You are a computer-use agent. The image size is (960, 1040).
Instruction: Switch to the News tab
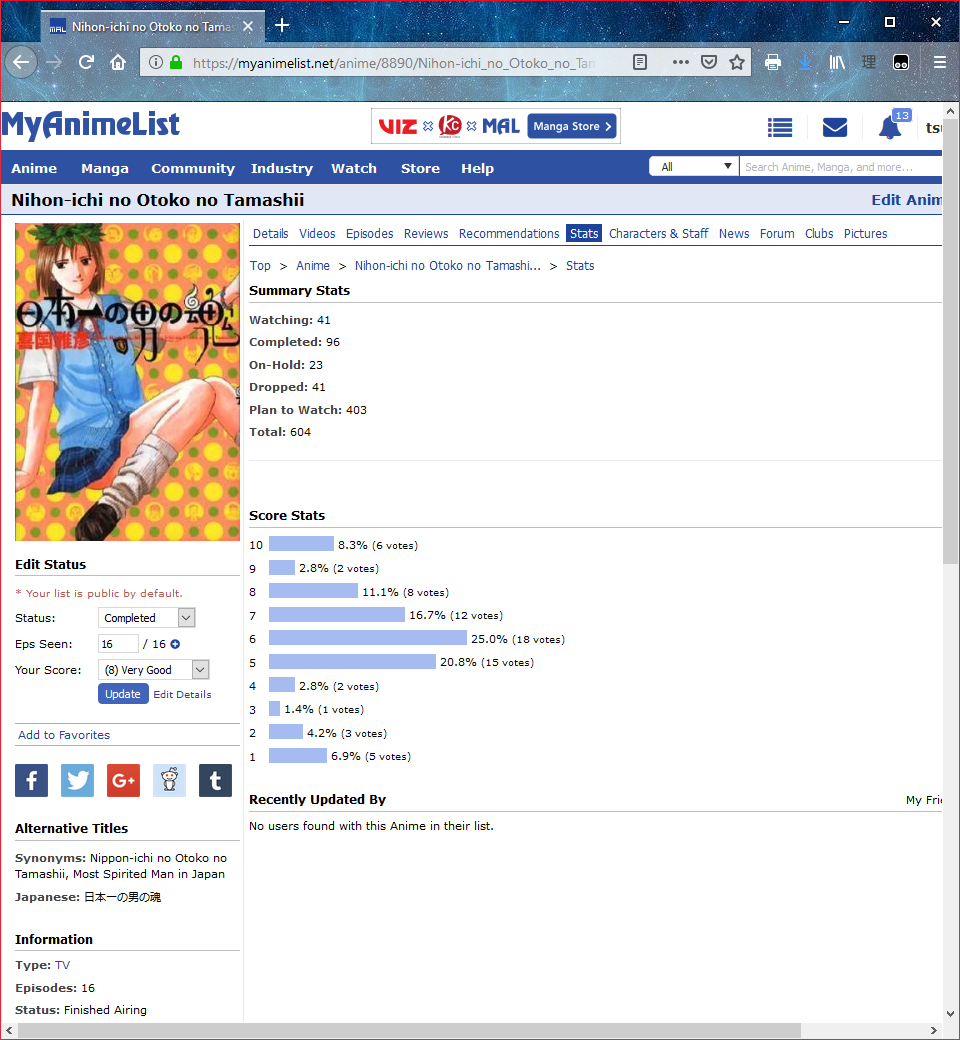[734, 233]
